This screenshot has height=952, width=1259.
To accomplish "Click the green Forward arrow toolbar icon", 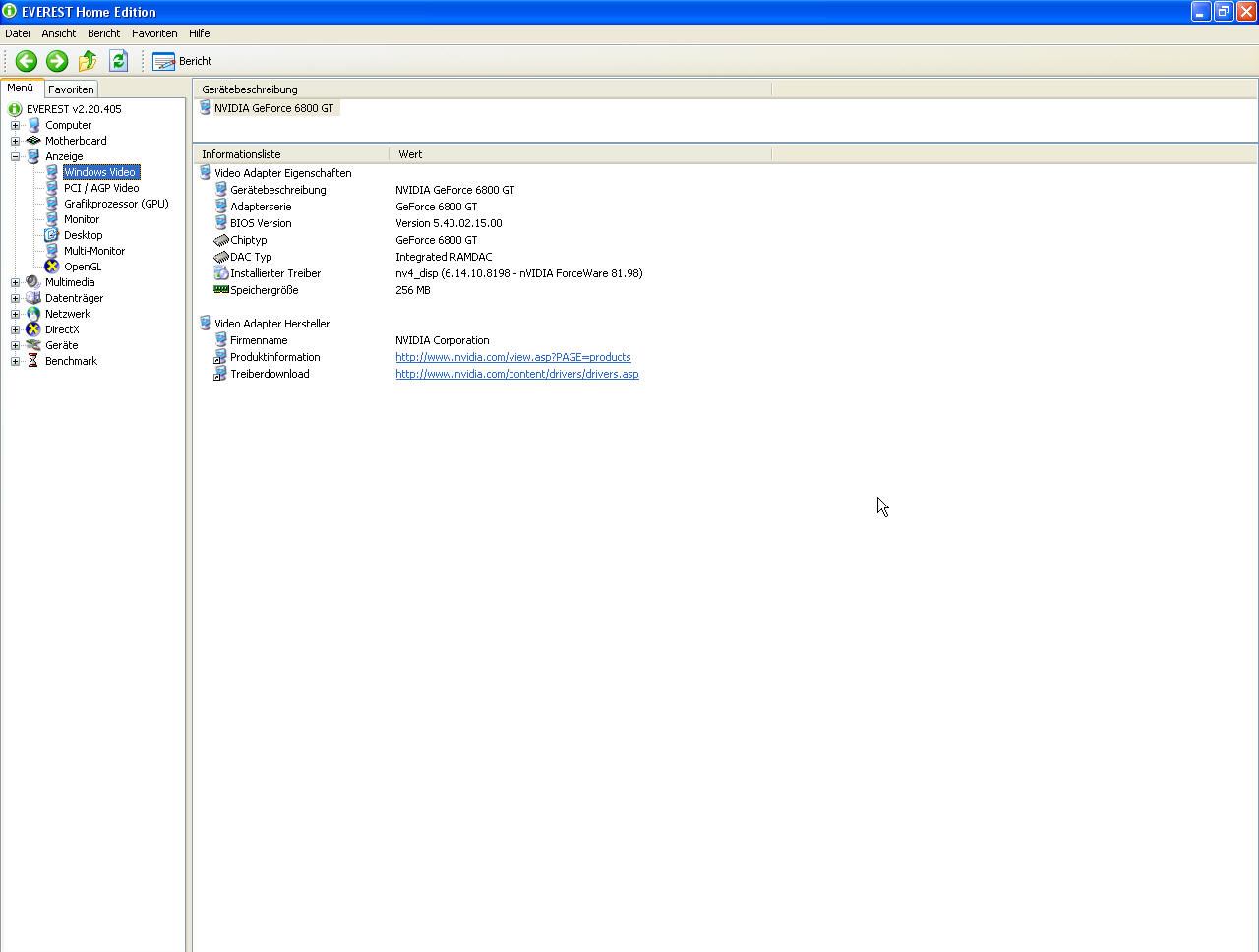I will [x=57, y=61].
